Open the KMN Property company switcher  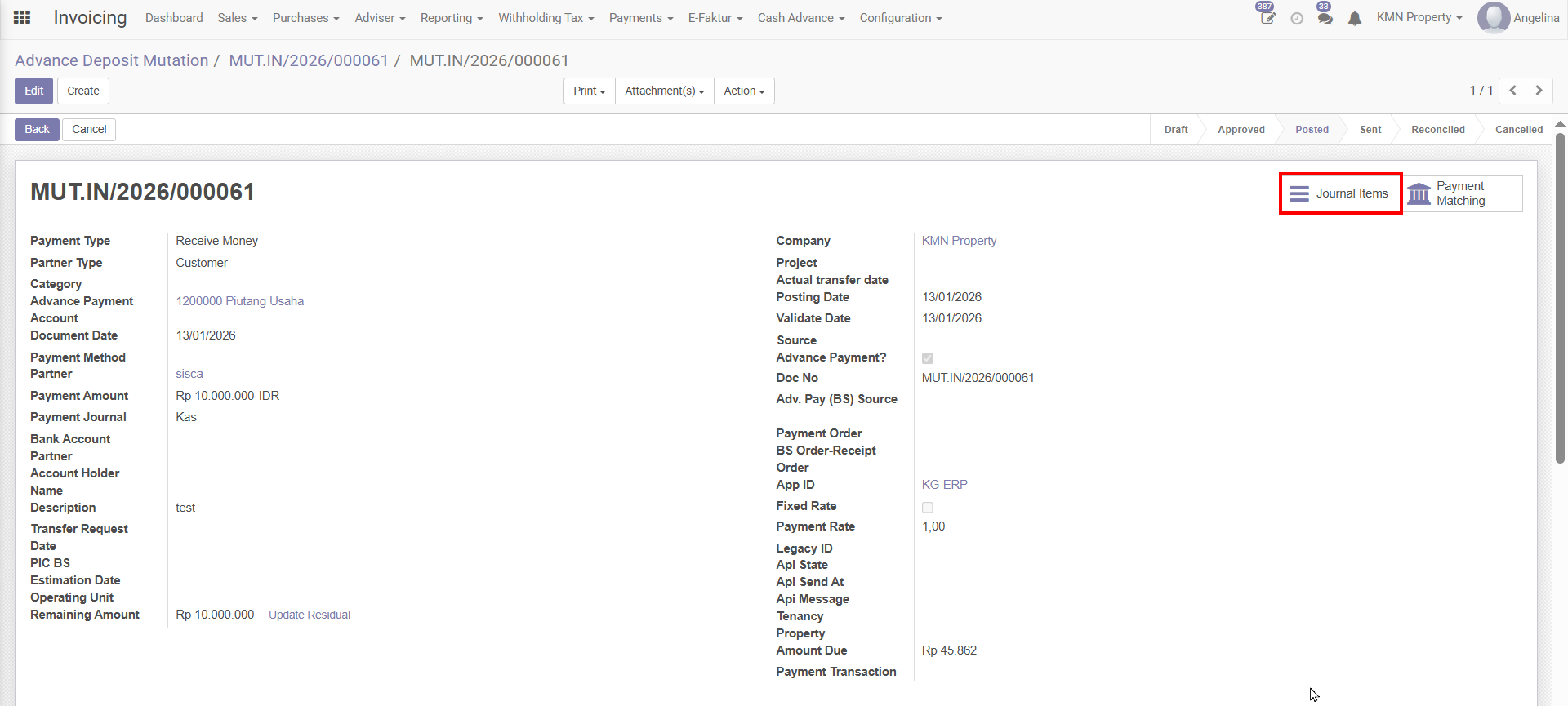coord(1419,18)
